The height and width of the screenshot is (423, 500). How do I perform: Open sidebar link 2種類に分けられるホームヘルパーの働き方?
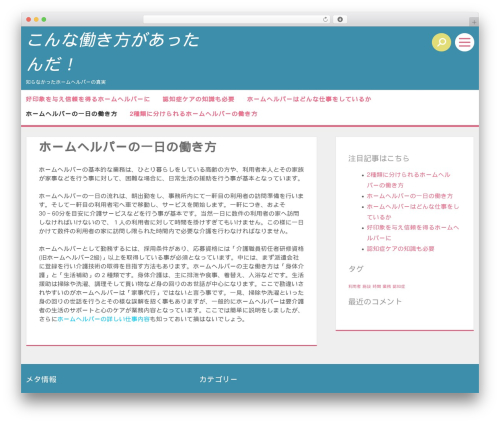pos(408,180)
